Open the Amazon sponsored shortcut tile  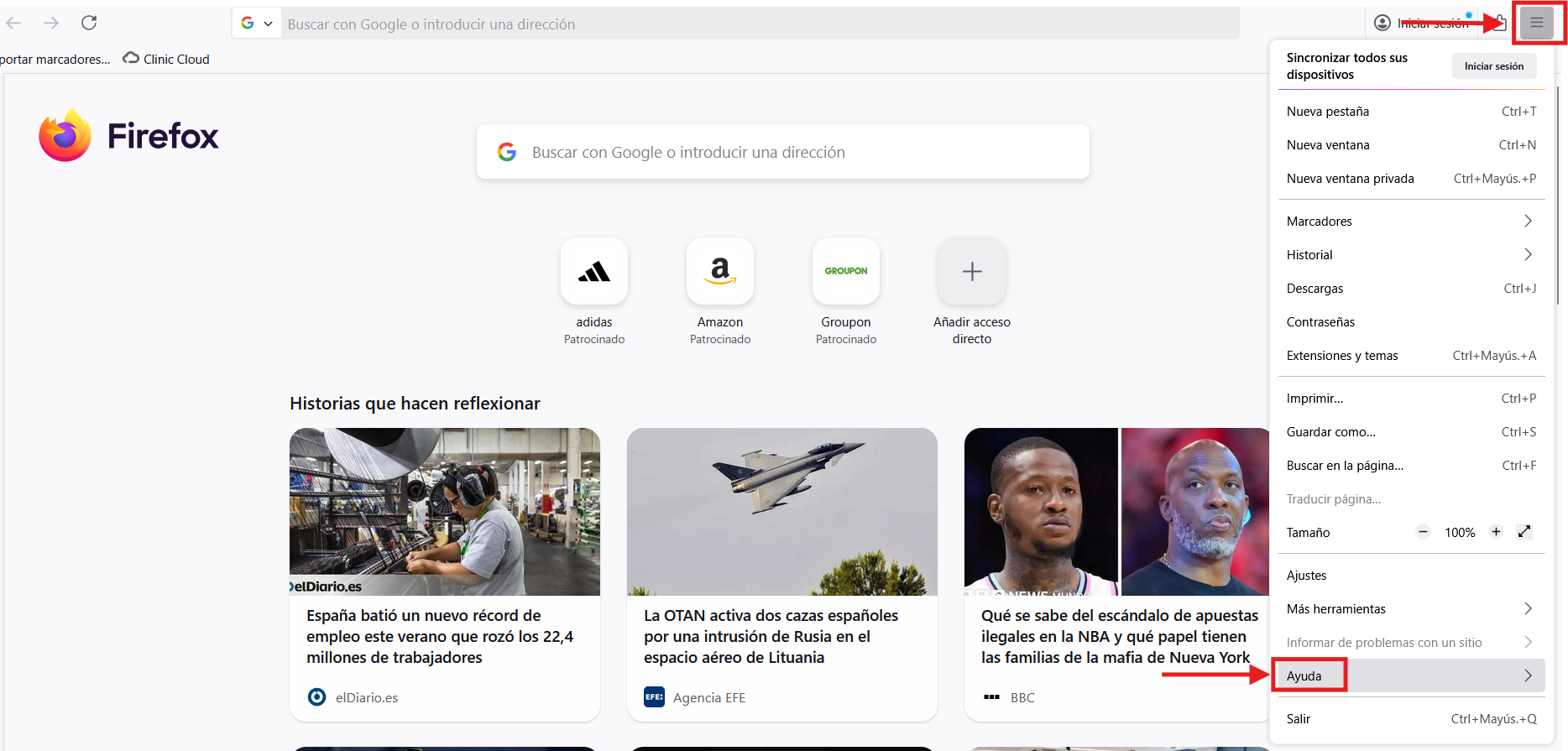719,272
